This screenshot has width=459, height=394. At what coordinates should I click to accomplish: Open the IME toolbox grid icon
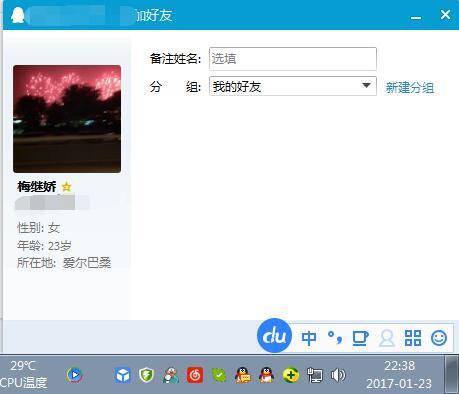tap(413, 338)
